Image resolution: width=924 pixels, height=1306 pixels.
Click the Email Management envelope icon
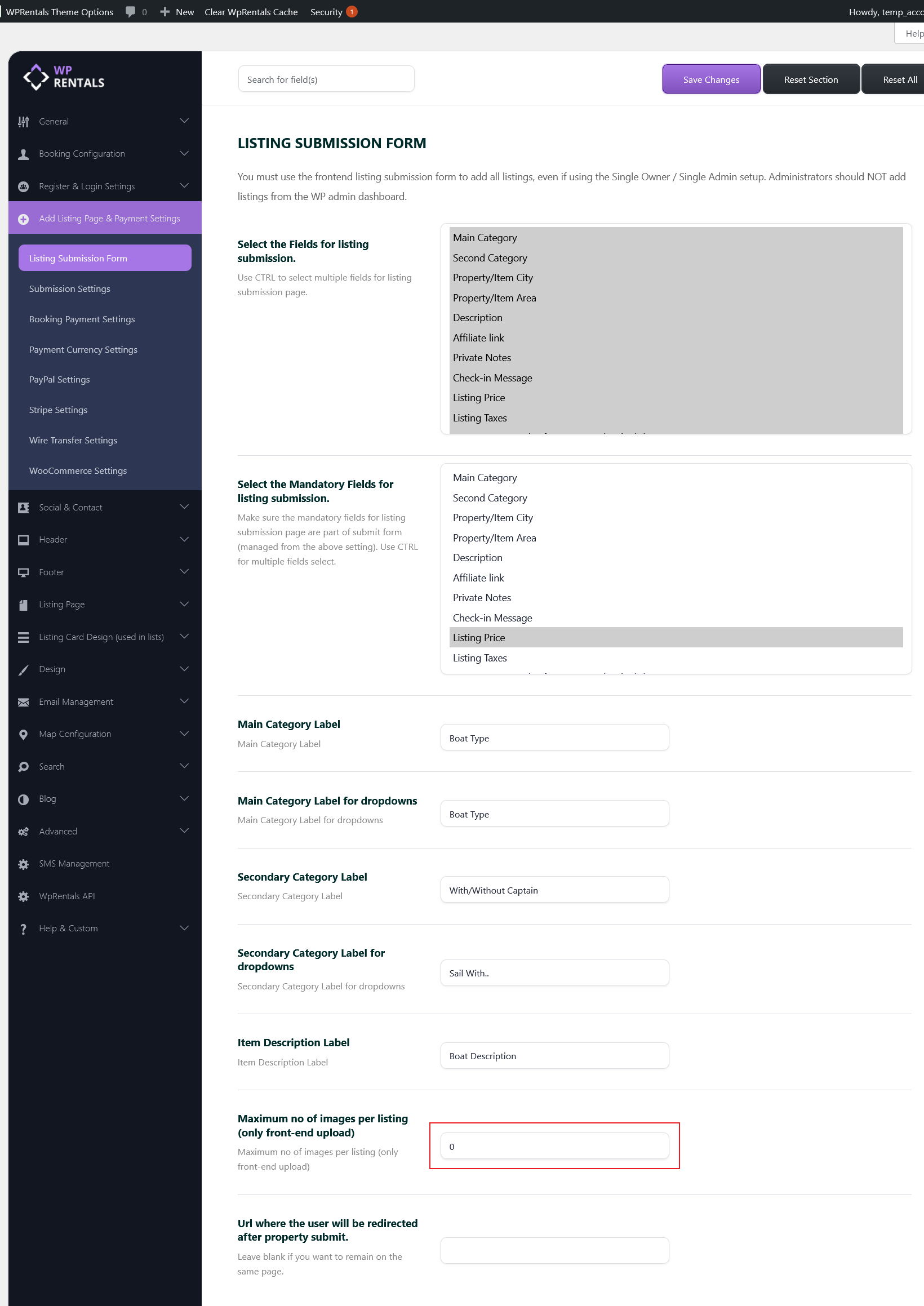coord(23,702)
